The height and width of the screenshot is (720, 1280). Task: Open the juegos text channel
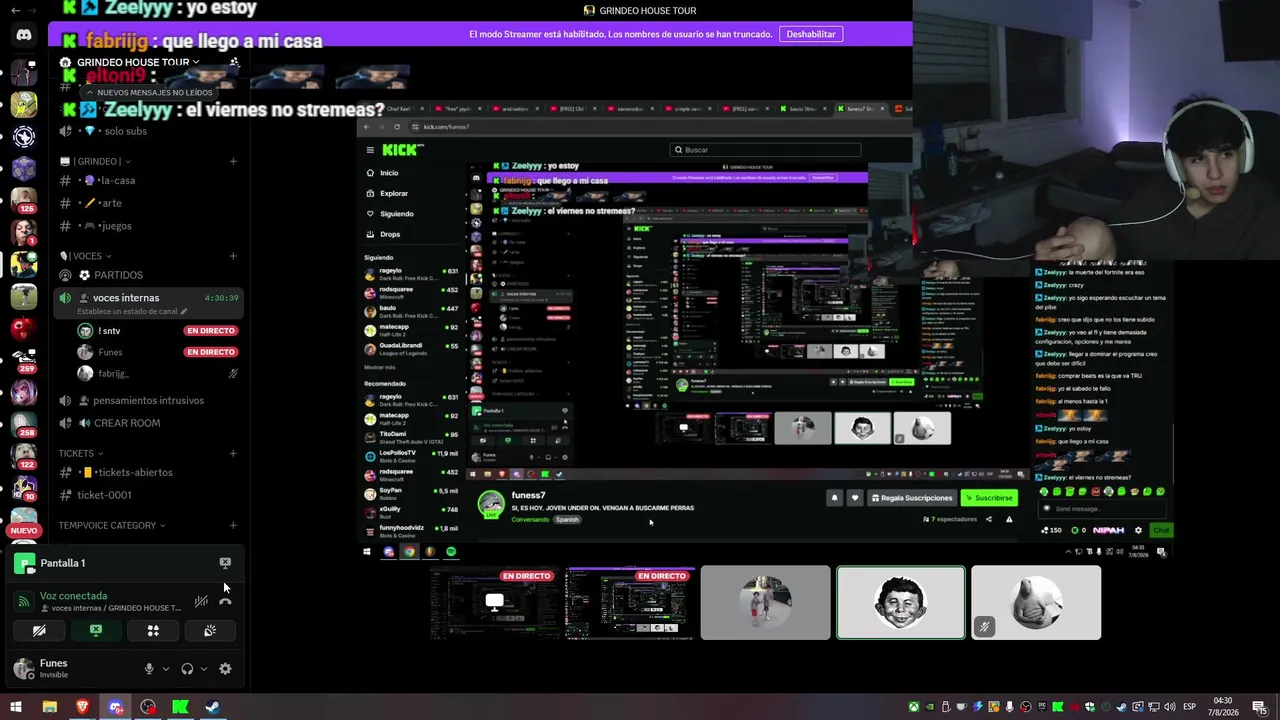click(149, 226)
